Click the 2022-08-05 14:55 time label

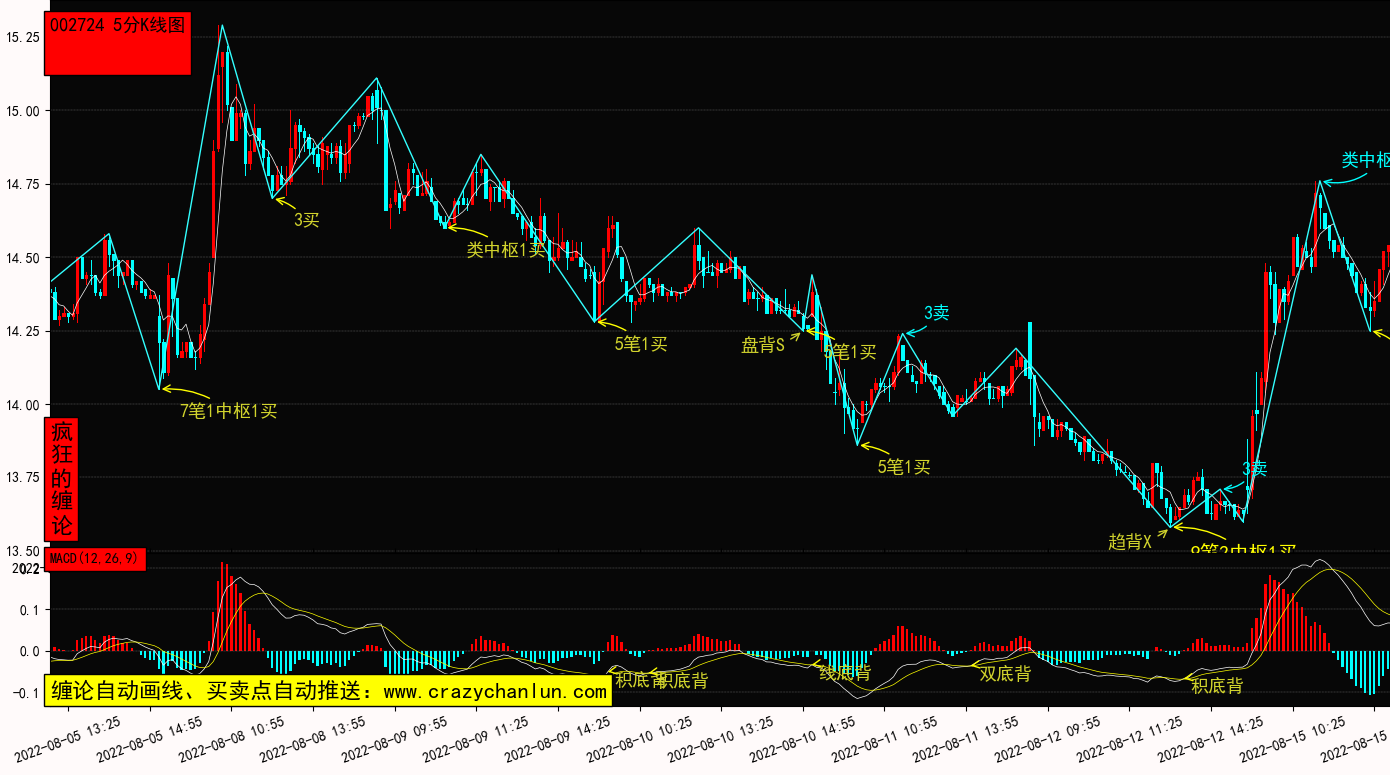151,738
